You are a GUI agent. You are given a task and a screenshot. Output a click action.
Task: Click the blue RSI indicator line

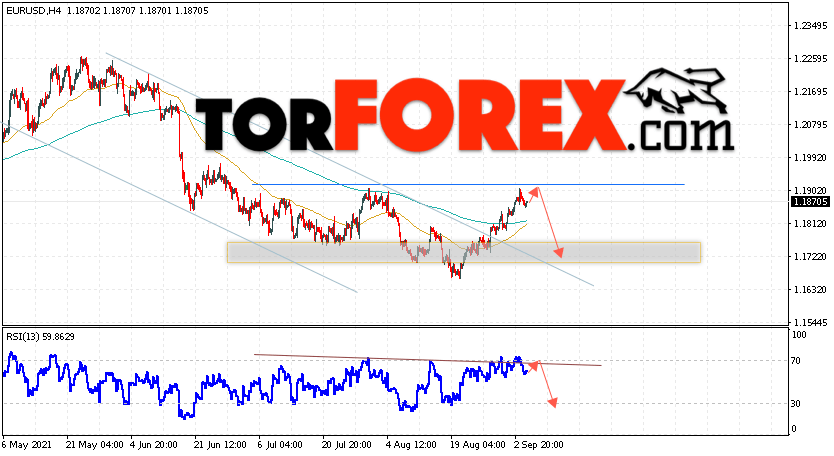266,386
